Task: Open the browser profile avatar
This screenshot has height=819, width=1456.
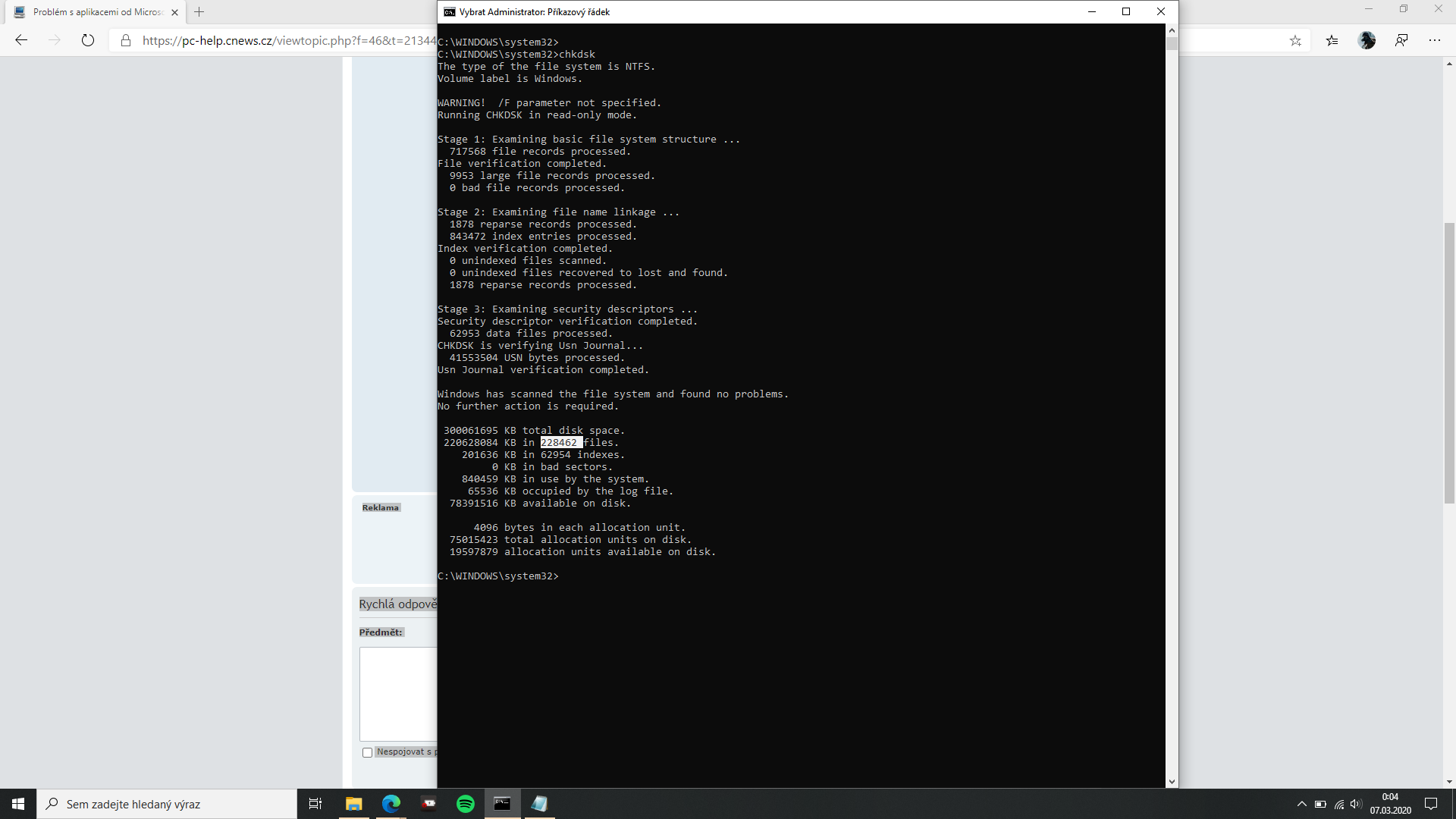Action: (1367, 41)
